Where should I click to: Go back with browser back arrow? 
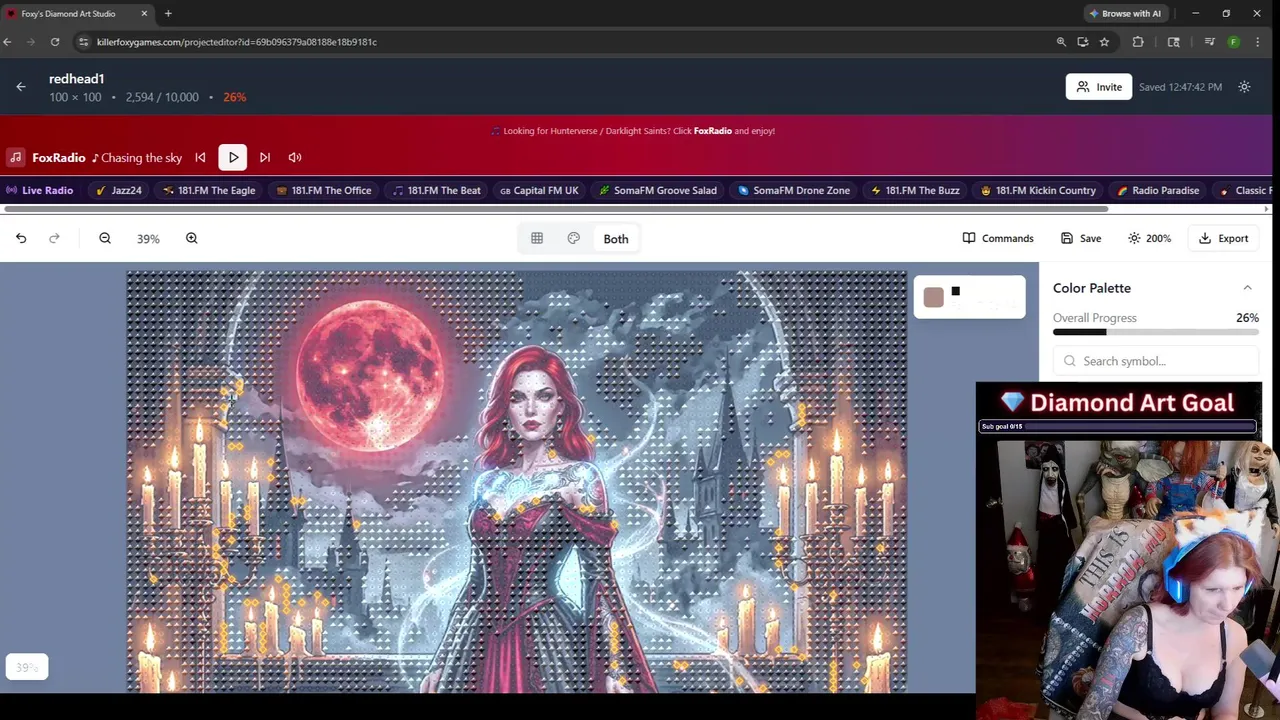[7, 42]
